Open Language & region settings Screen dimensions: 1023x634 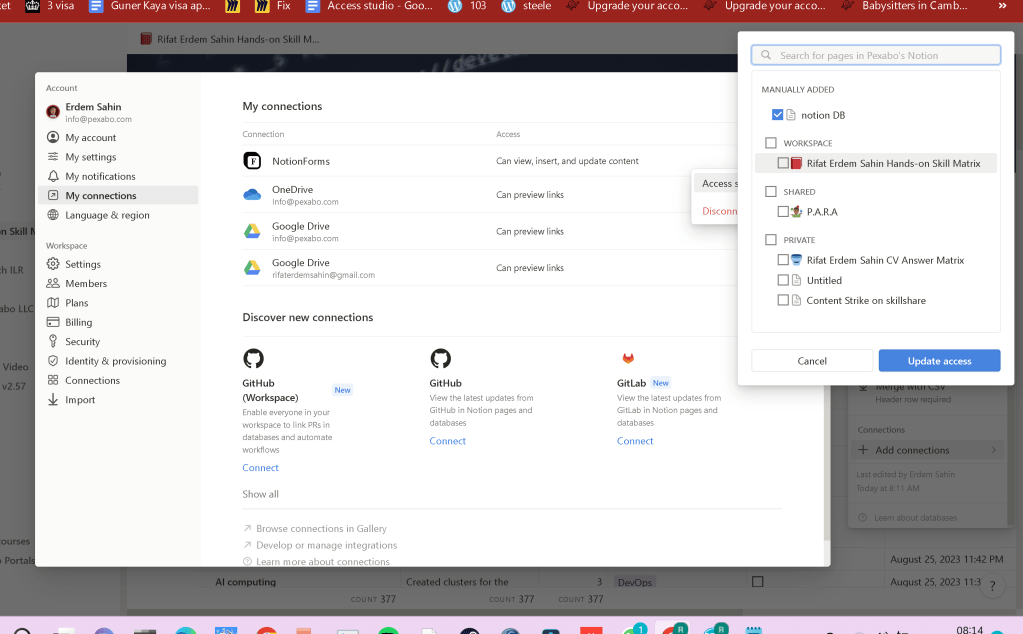click(x=118, y=215)
